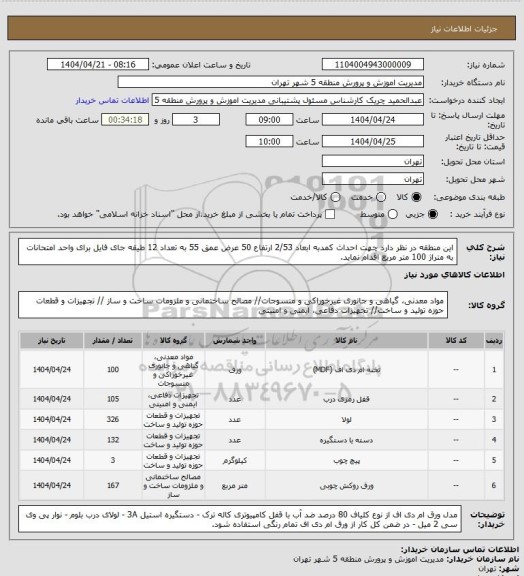
Task: Tick the اسناد خزانه اسلامی payment checkbox
Action: click(x=330, y=214)
